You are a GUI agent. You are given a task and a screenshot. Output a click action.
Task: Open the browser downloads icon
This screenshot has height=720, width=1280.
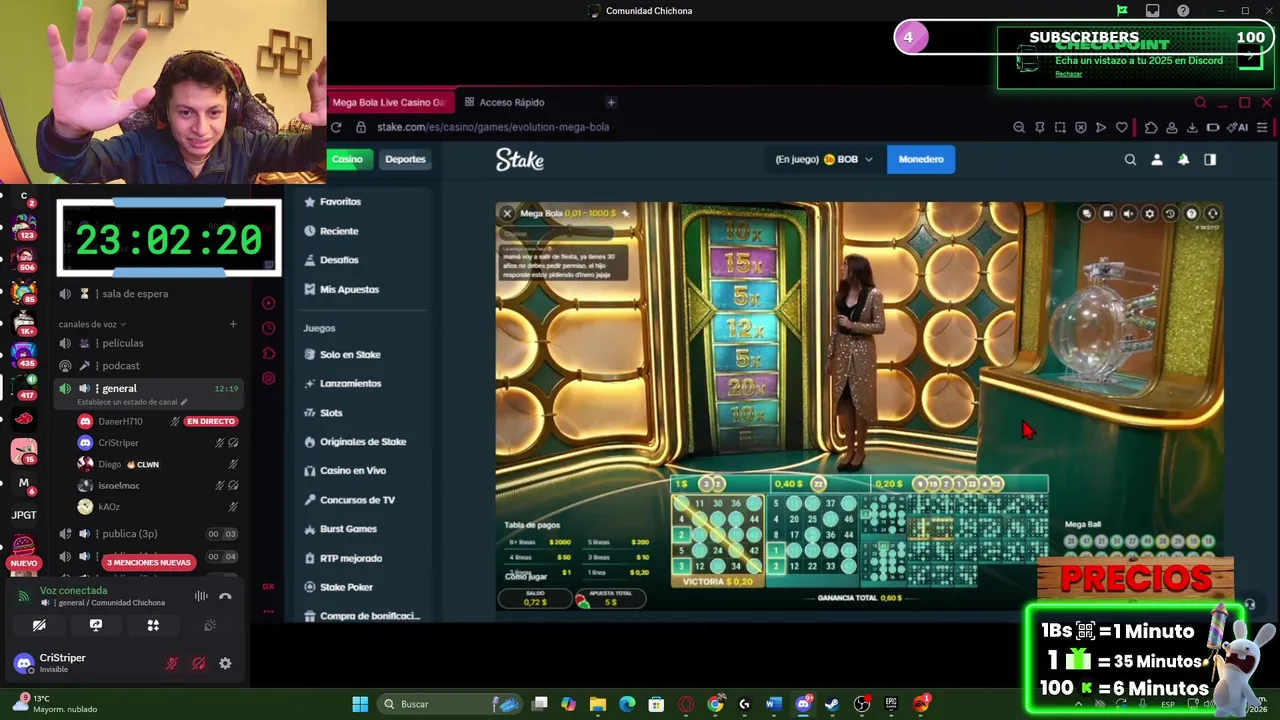click(1192, 127)
